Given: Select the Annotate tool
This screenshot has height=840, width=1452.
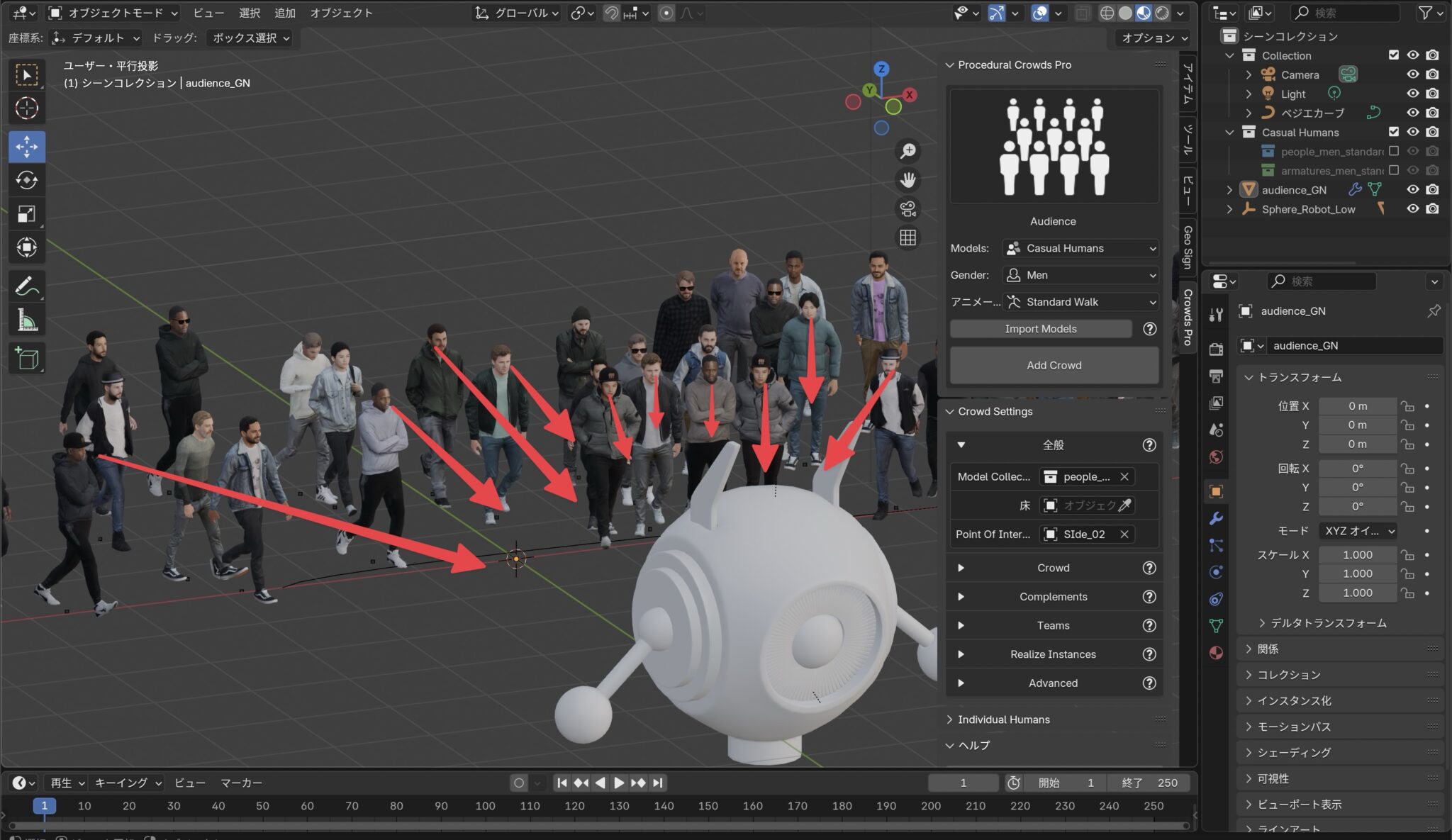Looking at the screenshot, I should tap(26, 285).
